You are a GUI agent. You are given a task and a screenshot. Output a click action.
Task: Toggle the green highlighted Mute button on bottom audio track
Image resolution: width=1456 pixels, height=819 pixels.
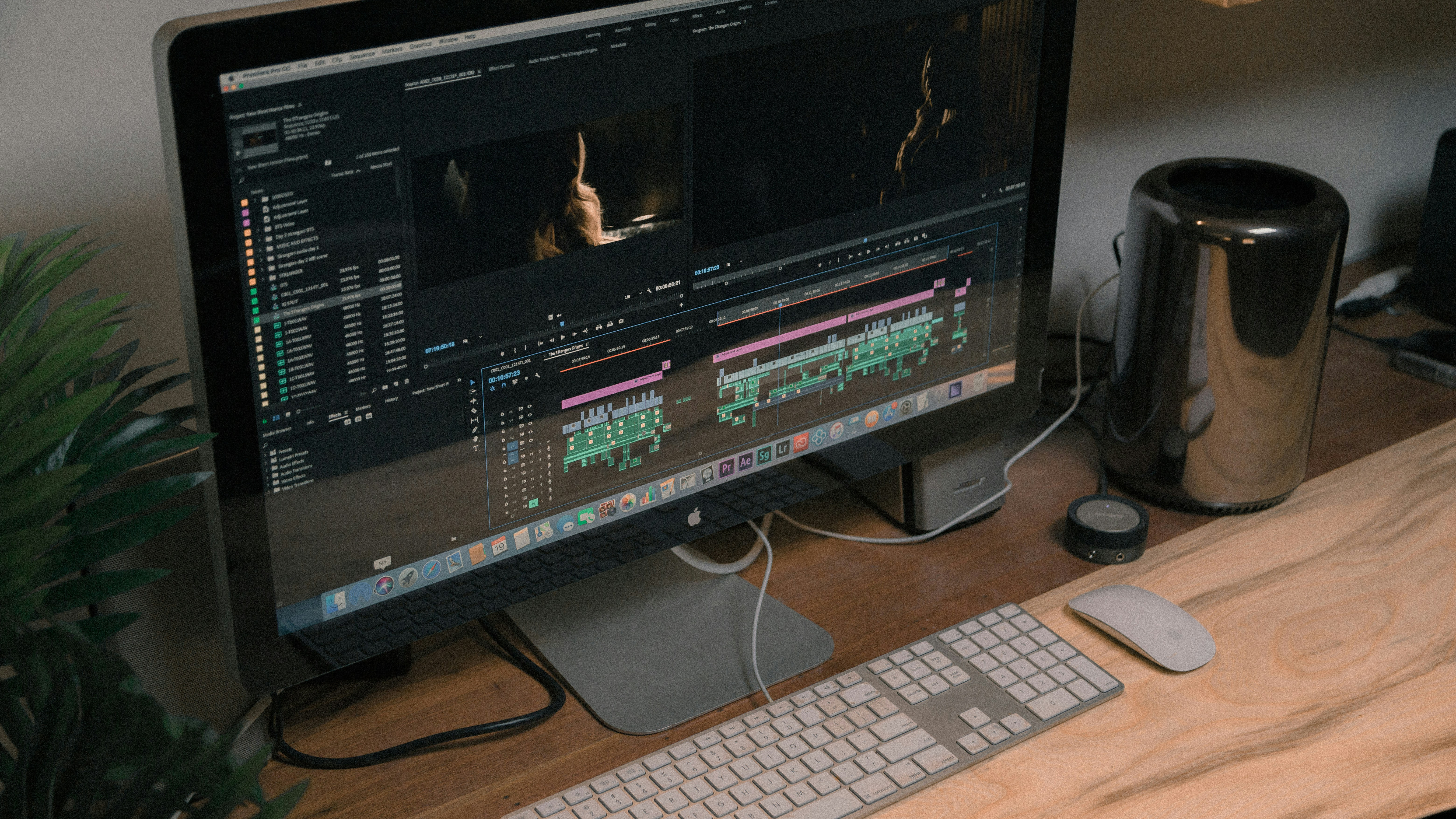534,503
